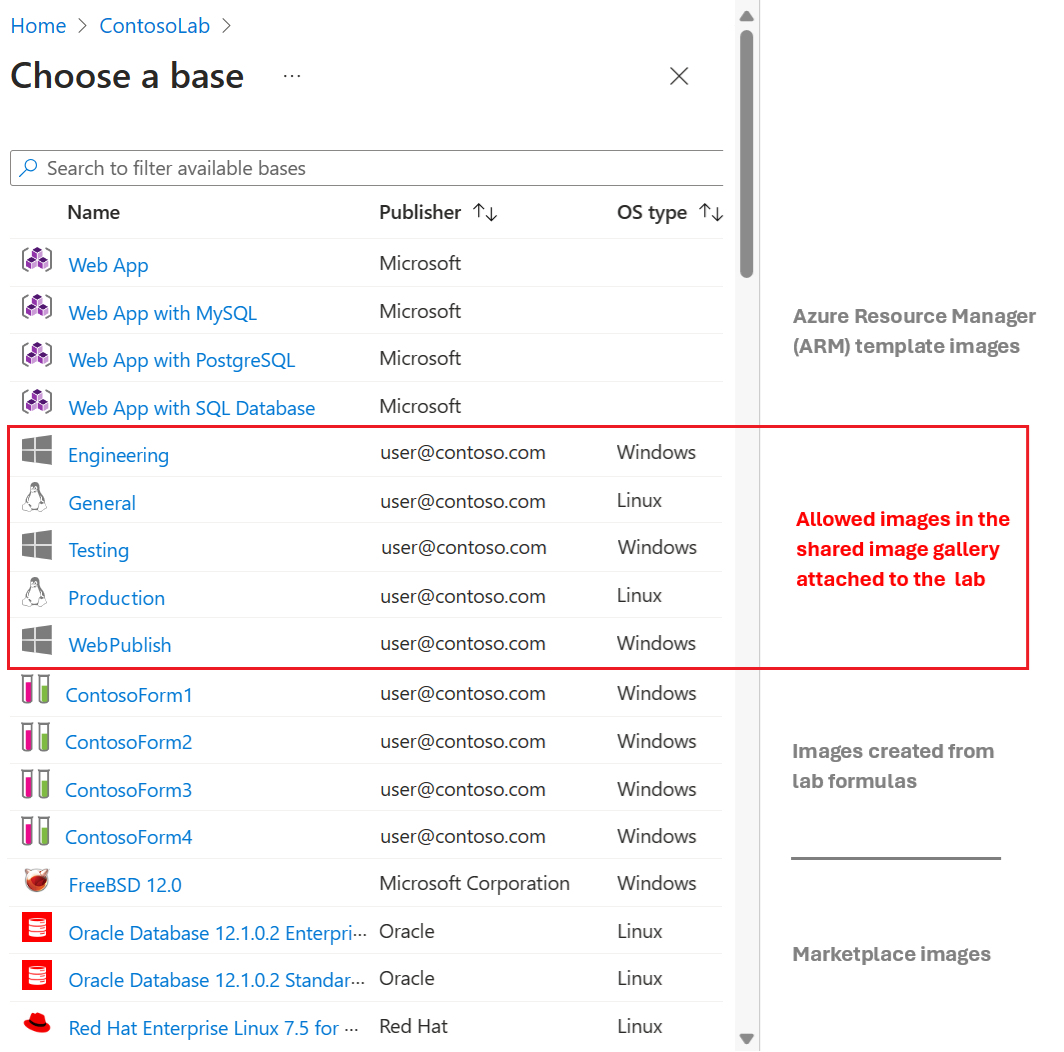Click the Microsoft Corporation publisher cell
Viewport: 1064px width, 1052px height.
click(475, 883)
